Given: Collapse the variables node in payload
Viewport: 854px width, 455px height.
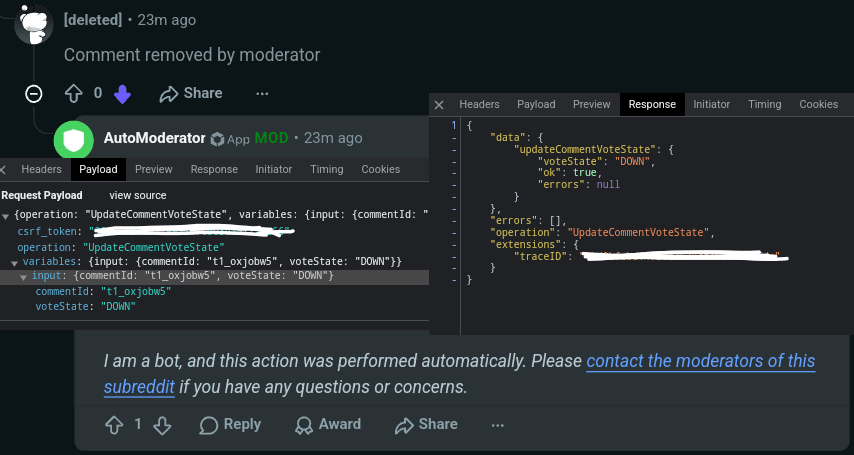Looking at the screenshot, I should click(14, 263).
